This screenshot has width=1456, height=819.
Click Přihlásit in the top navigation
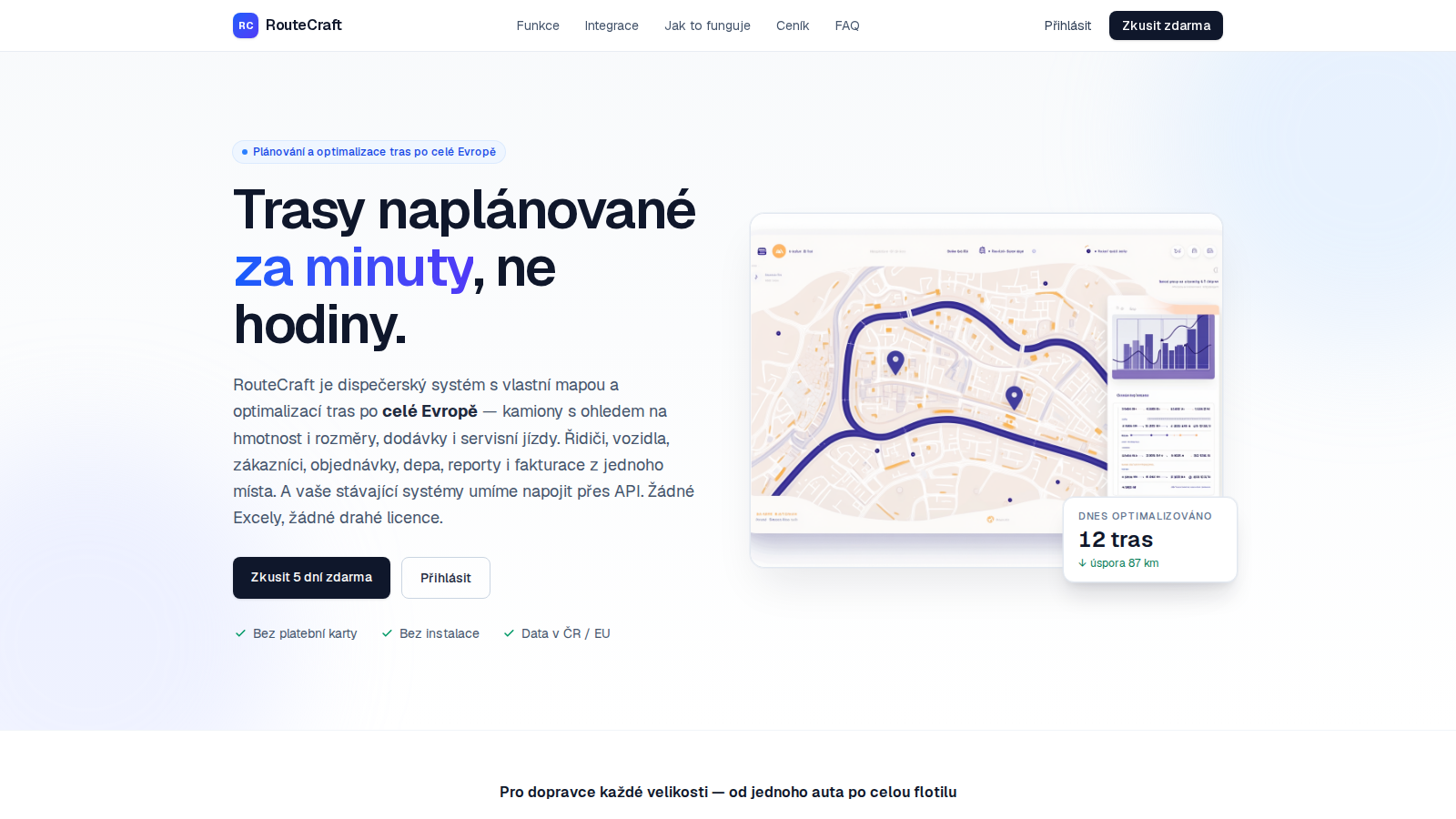pyautogui.click(x=1067, y=25)
